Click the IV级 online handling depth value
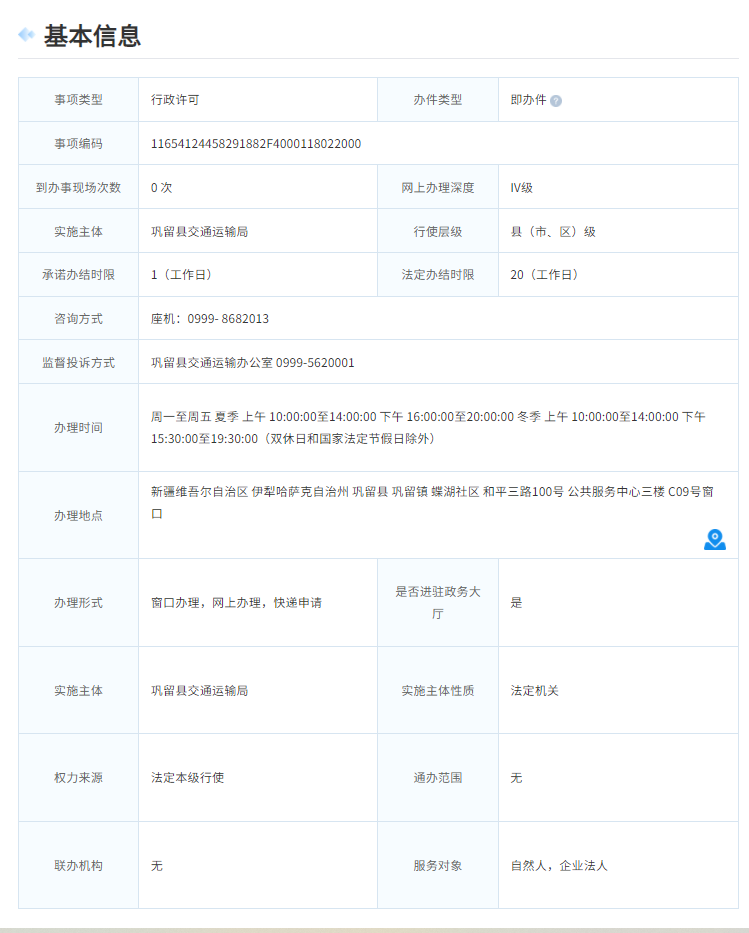749x933 pixels. pyautogui.click(x=520, y=188)
